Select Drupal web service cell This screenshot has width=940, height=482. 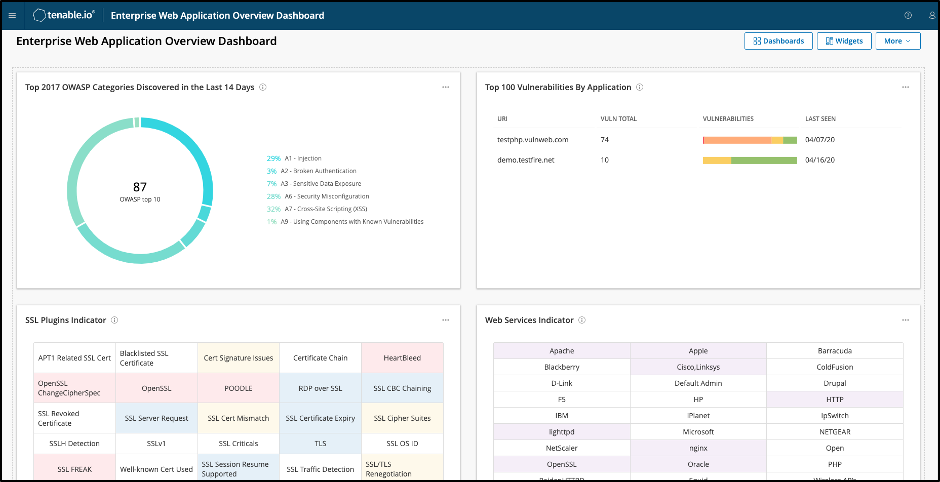click(x=834, y=383)
